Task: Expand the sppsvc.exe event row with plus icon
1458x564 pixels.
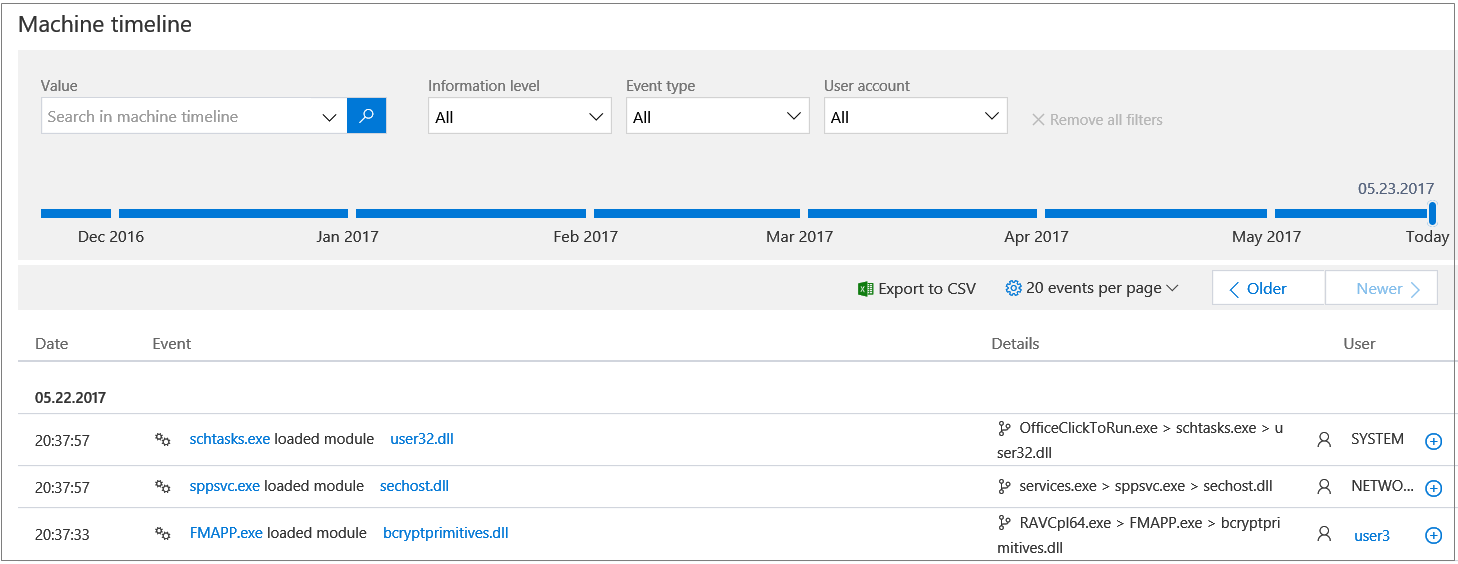Action: click(1433, 488)
